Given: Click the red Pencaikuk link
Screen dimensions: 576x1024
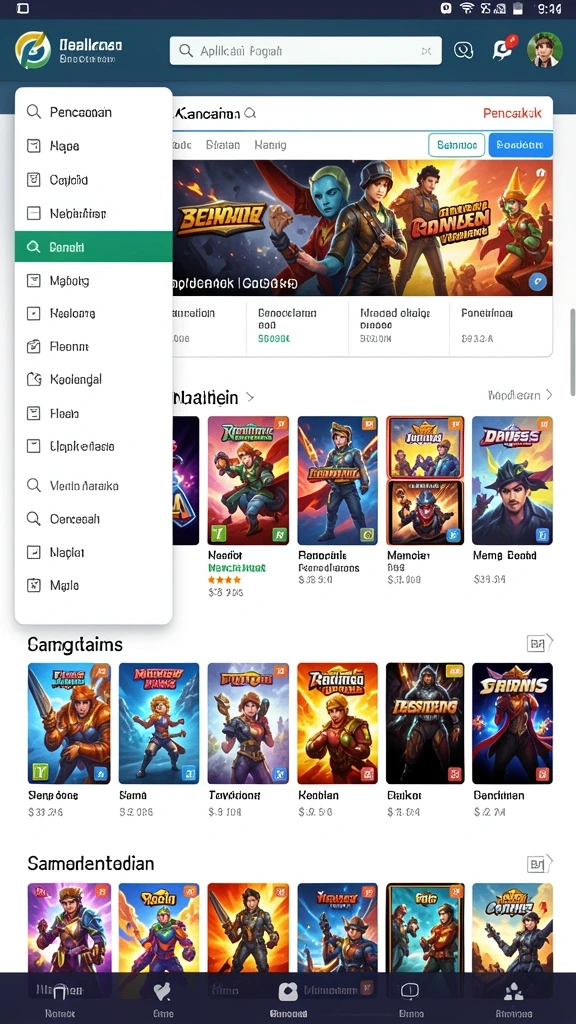Looking at the screenshot, I should pos(513,113).
